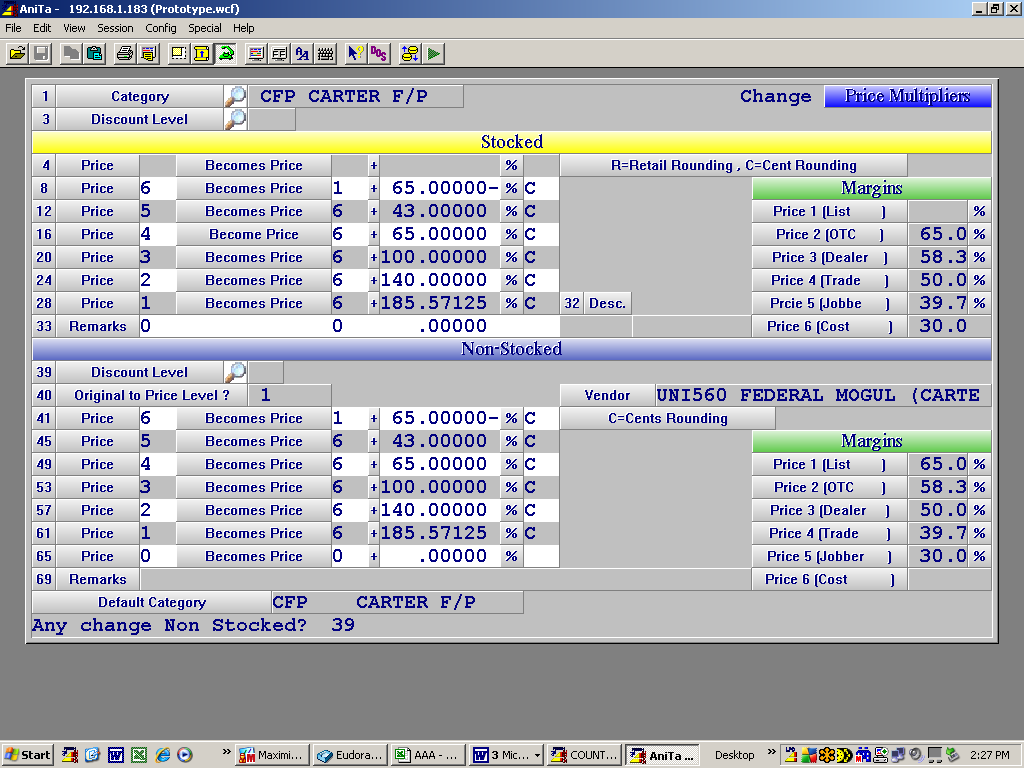Click the percent field on Stocked line 8
Image resolution: width=1024 pixels, height=768 pixels.
coord(440,188)
